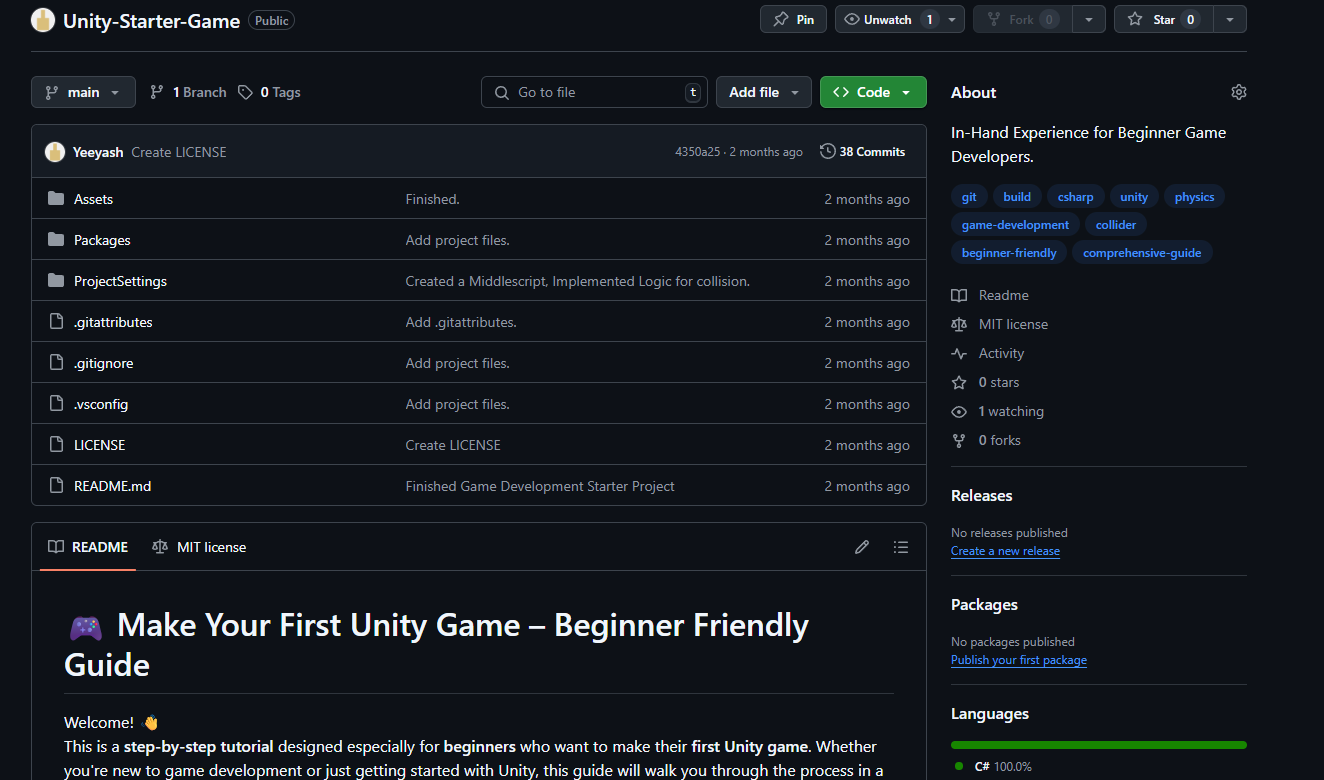Open the Fork options dropdown arrow
Screen dimensions: 1324x780
click(1090, 19)
